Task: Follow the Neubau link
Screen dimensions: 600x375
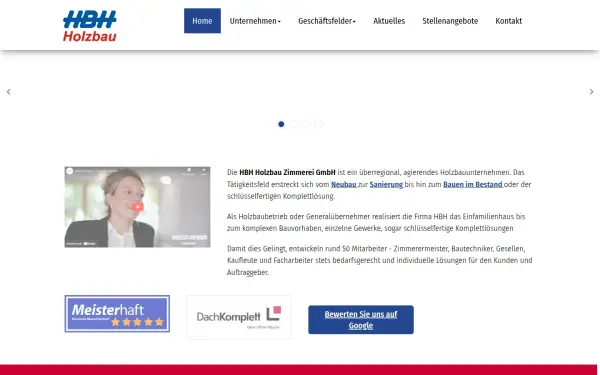Action: [344, 184]
